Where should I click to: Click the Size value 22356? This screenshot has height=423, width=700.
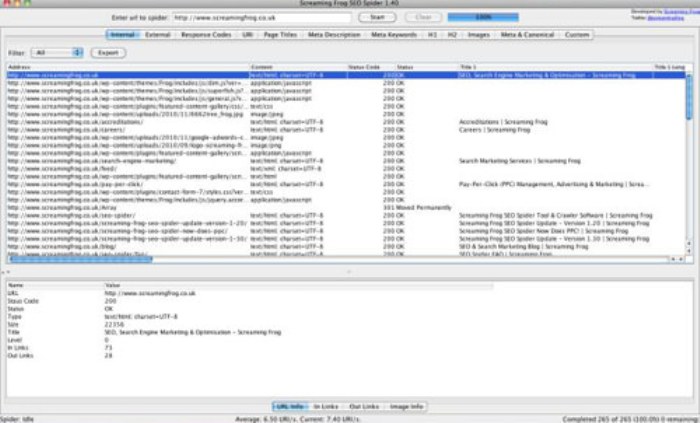(x=114, y=324)
